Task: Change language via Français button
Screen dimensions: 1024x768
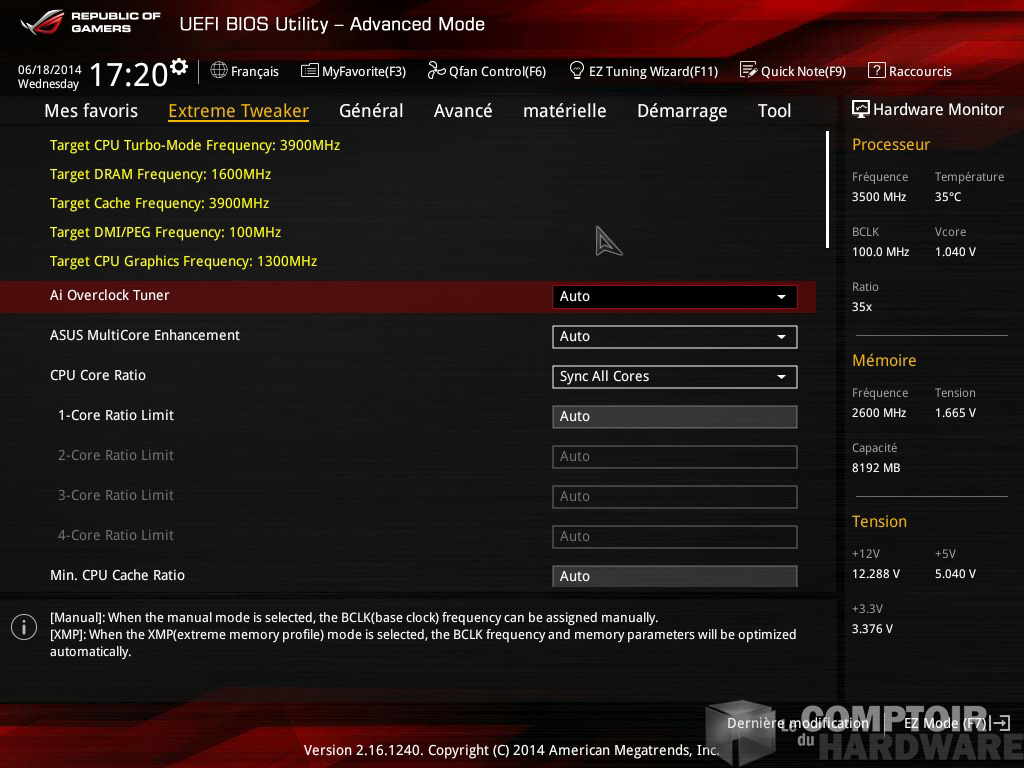Action: [x=245, y=71]
